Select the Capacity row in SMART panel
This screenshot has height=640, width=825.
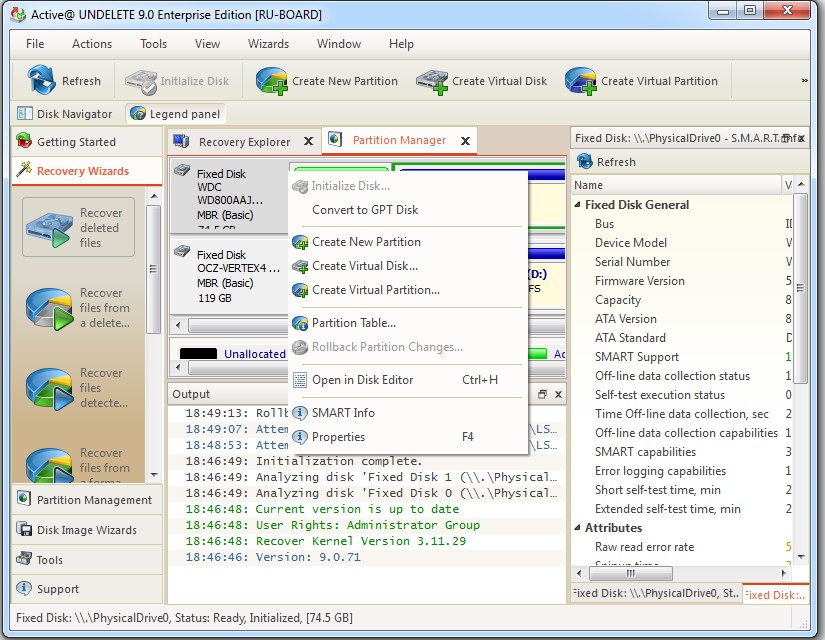coord(683,300)
